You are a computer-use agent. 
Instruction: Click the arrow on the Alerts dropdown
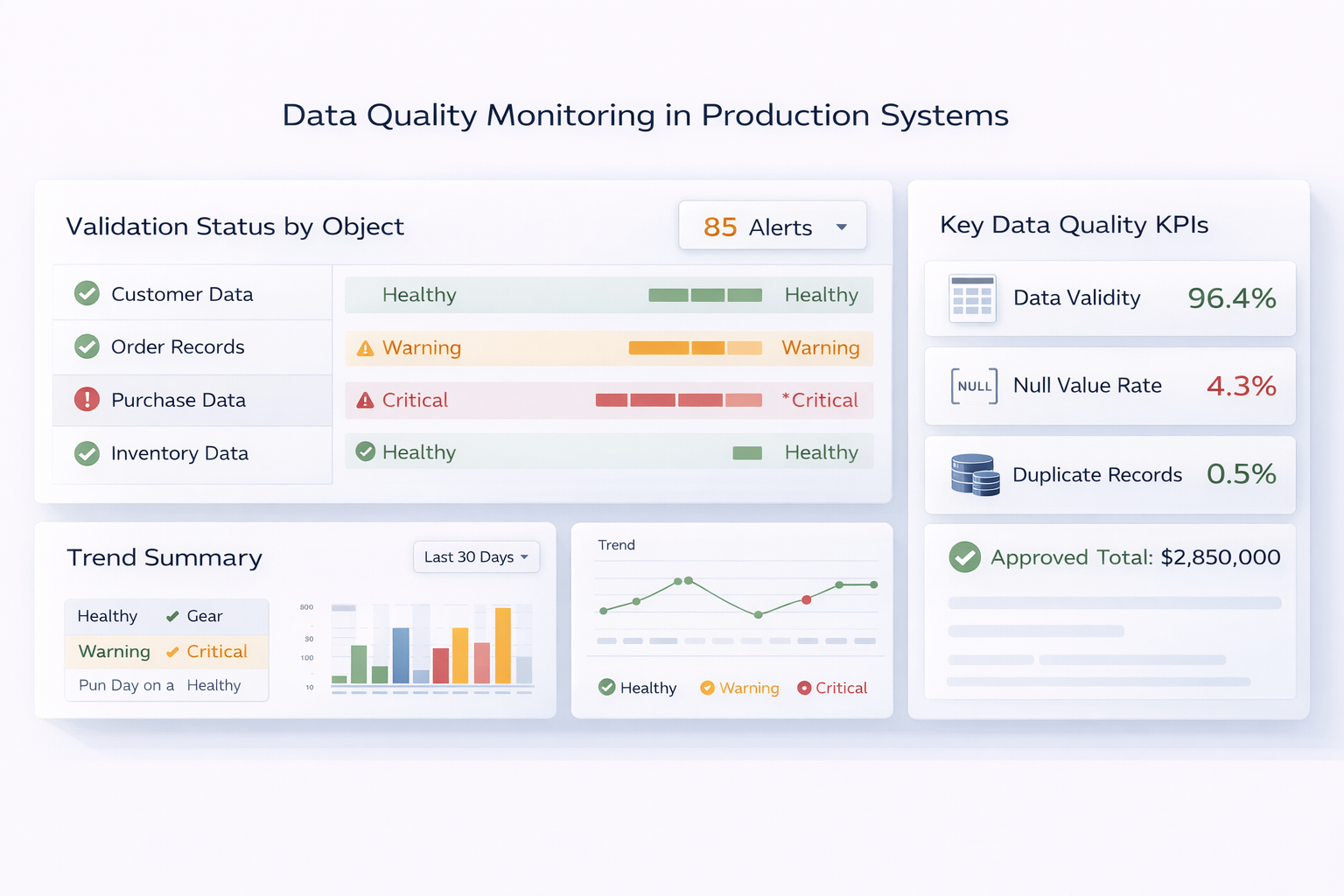(x=842, y=227)
